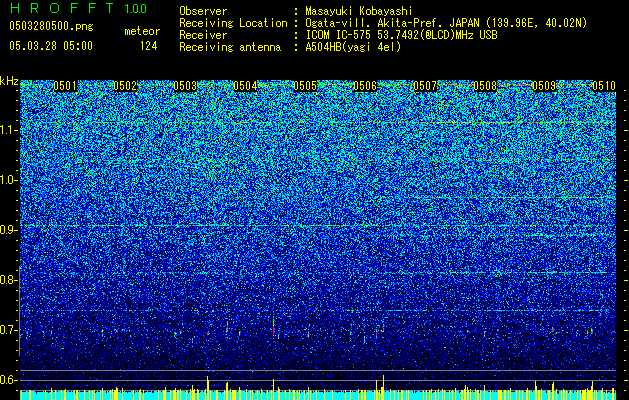Click the 1.0 kHz axis tick label
Viewport: 629px width, 400px height.
(x=9, y=180)
